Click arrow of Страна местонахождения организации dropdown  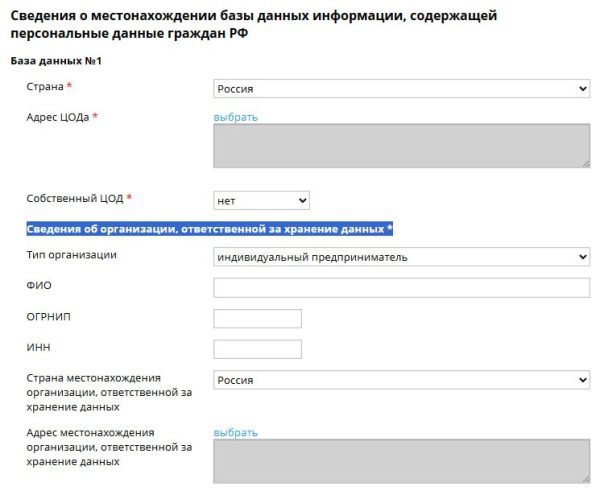[x=582, y=380]
